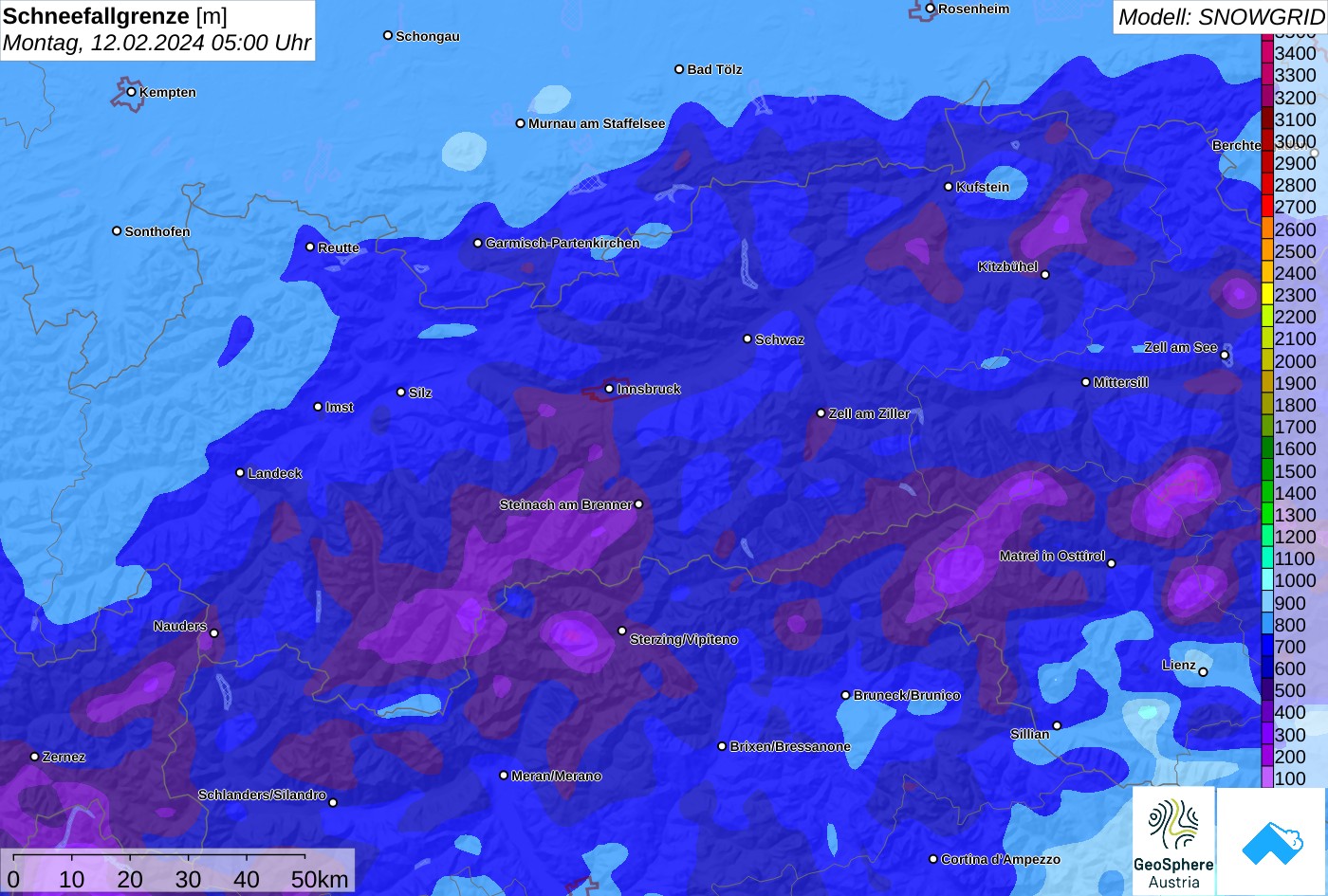
Task: Click the Rosenheim city marker
Action: tap(931, 9)
